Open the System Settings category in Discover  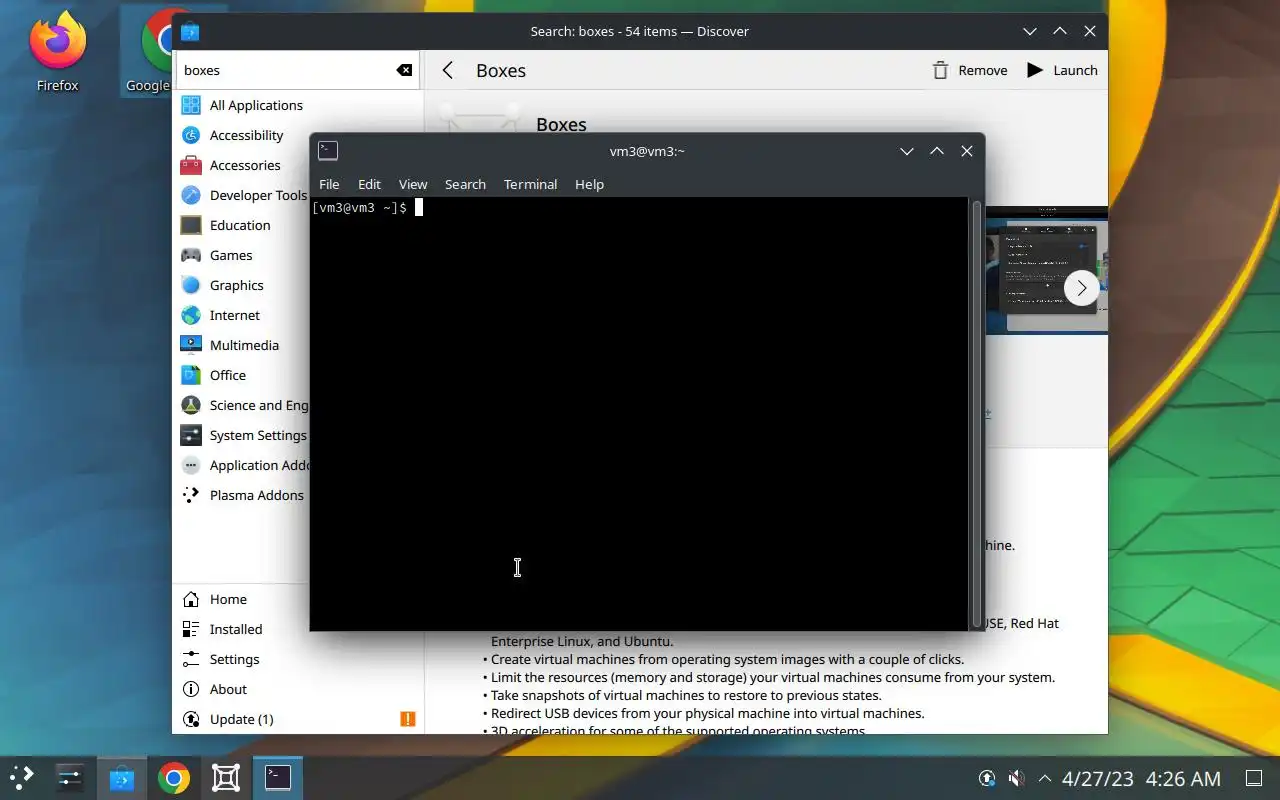point(242,435)
